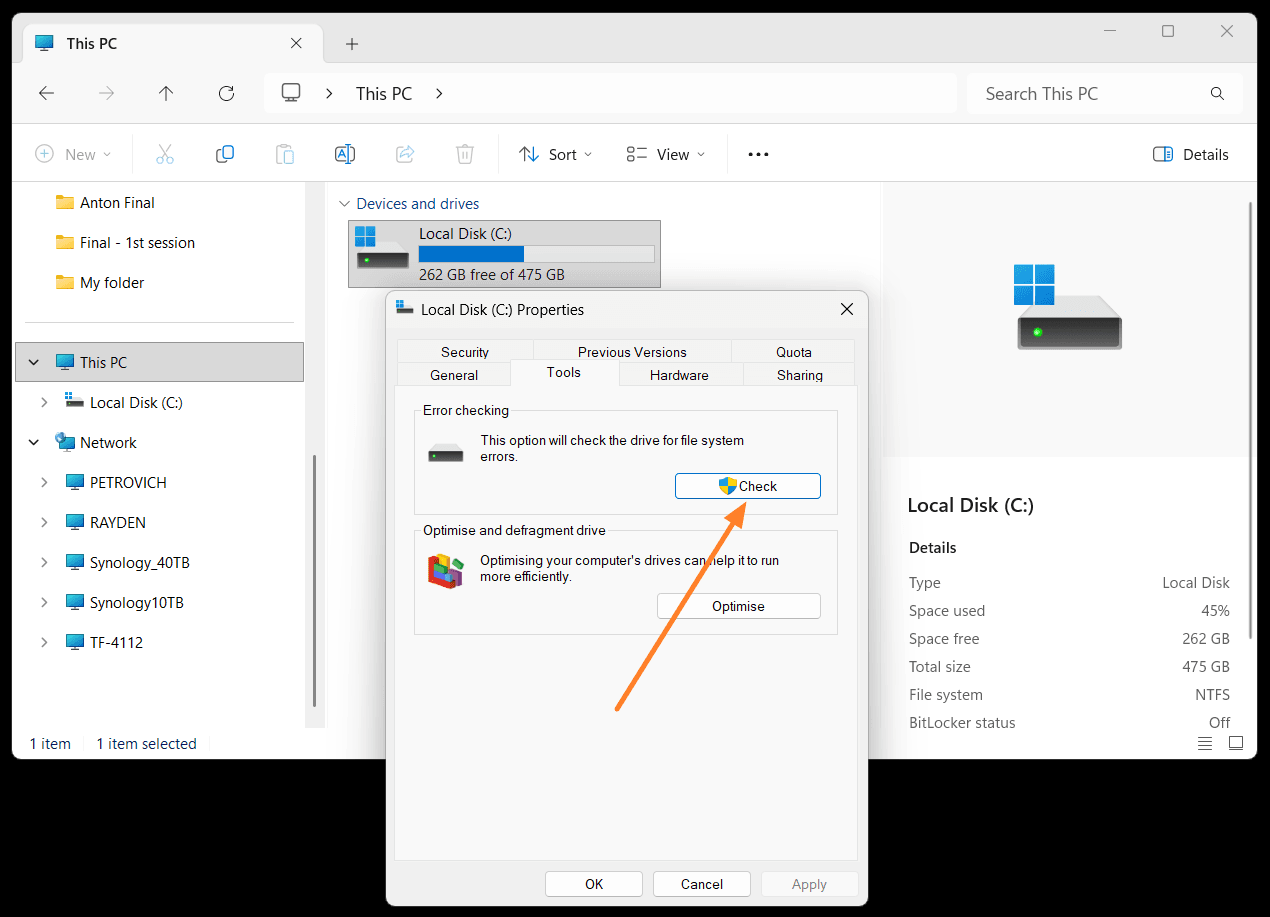Click the Check button for error checking
Screen dimensions: 1270x917
coord(748,486)
